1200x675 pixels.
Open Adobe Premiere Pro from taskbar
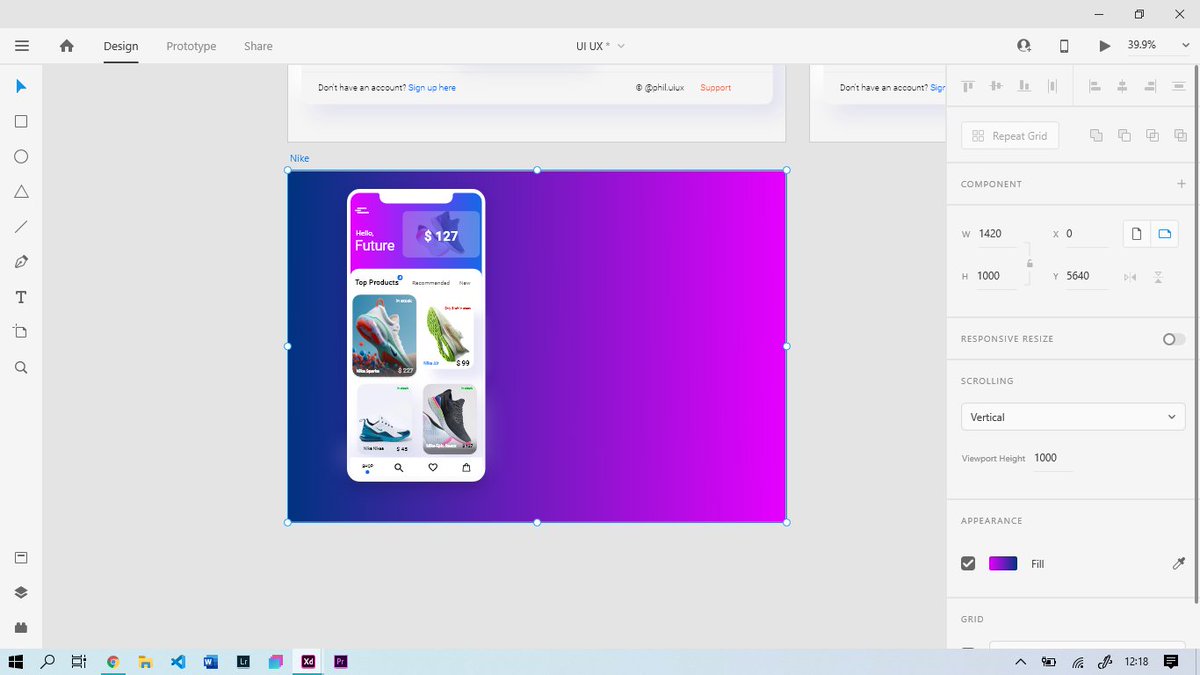pos(341,662)
